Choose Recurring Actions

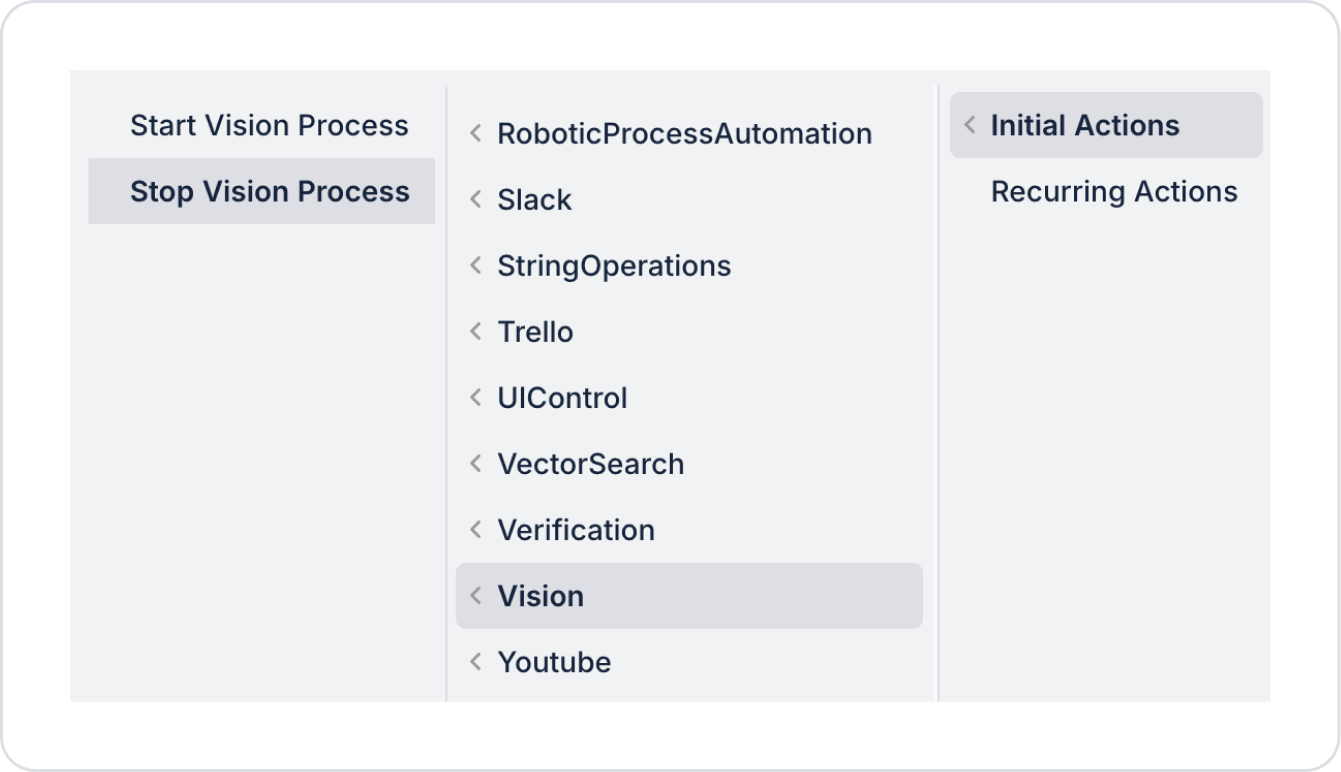point(1114,192)
